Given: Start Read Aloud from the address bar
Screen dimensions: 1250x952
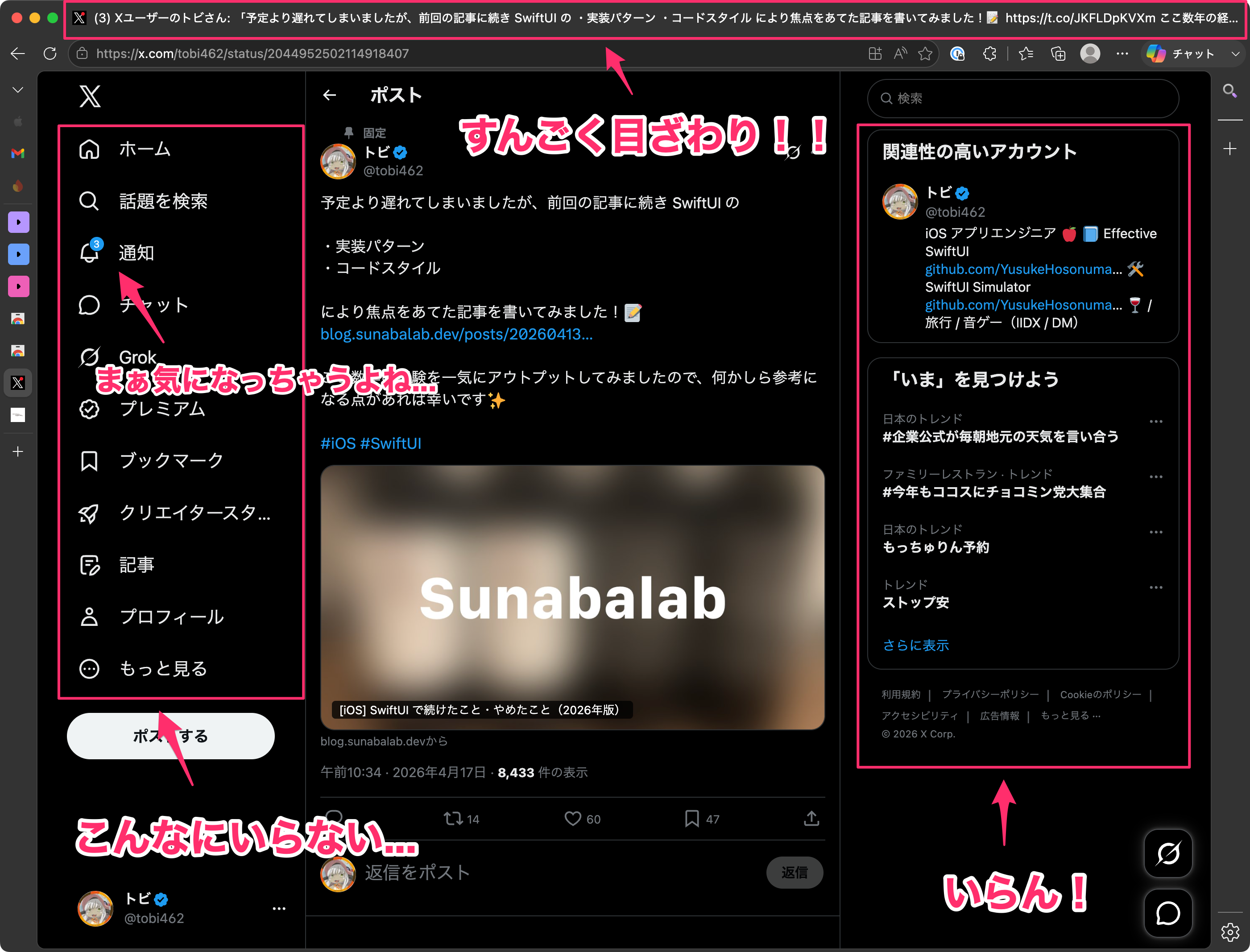Looking at the screenshot, I should pyautogui.click(x=900, y=54).
